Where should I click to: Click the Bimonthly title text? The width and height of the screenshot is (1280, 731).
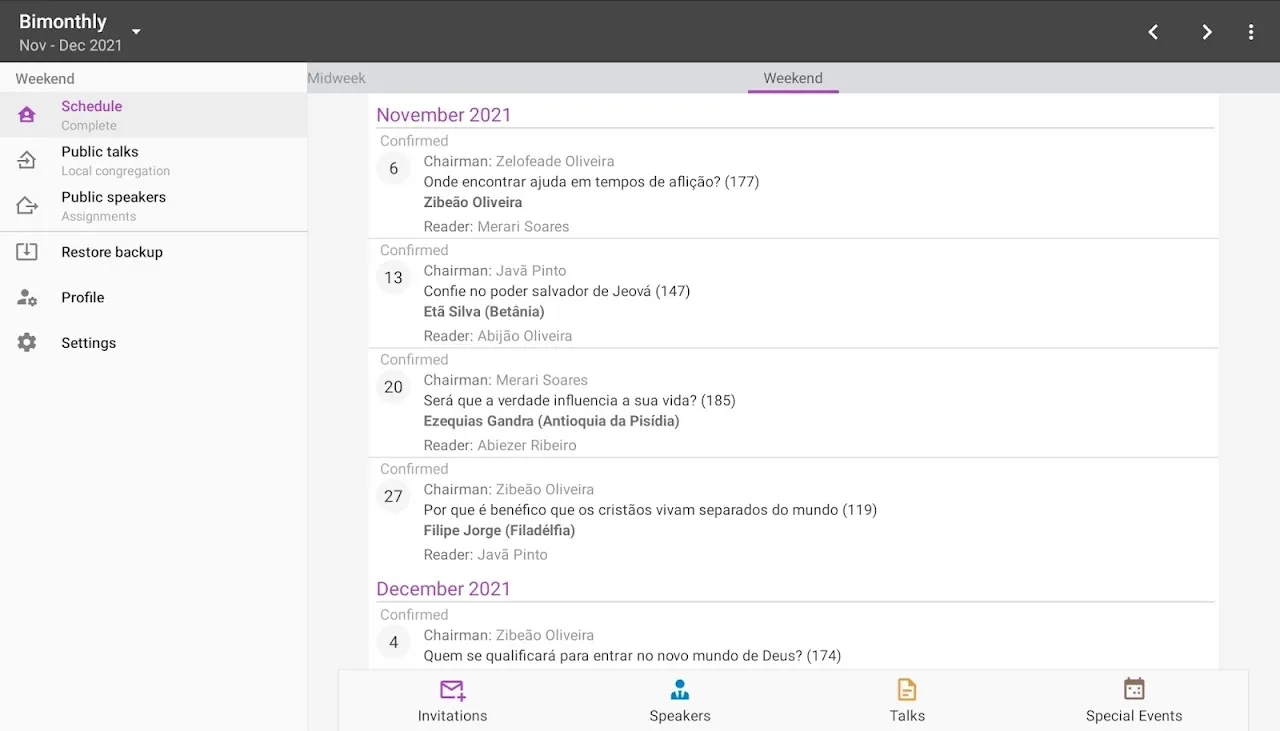point(63,21)
